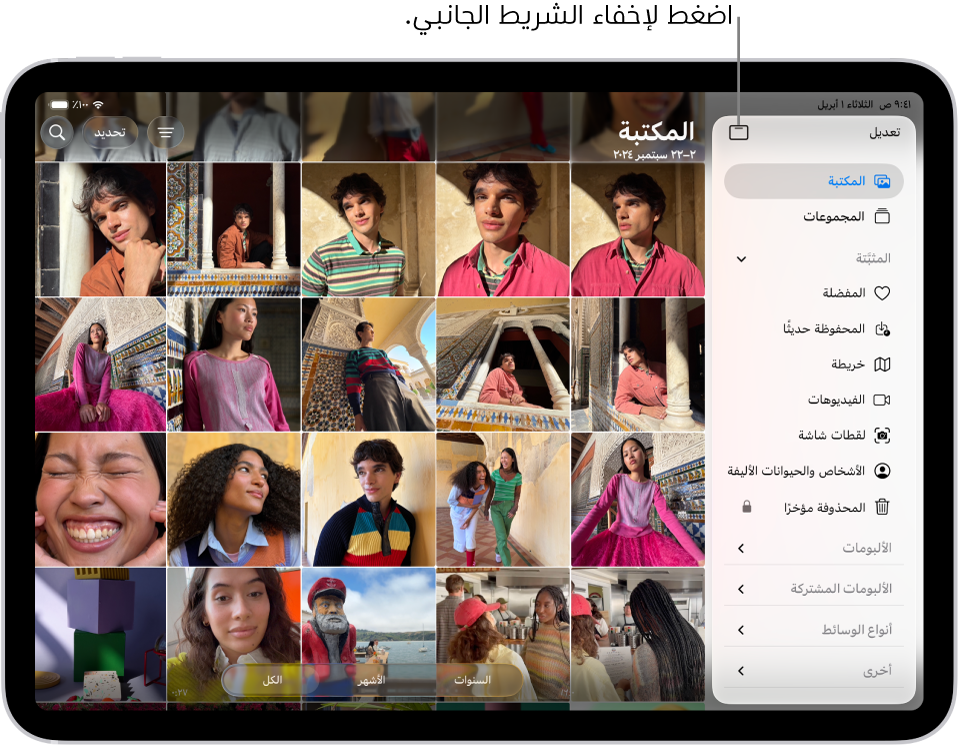The height and width of the screenshot is (745, 960).
Task: Tap the أنواع الوسائط section heading
Action: tap(857, 630)
